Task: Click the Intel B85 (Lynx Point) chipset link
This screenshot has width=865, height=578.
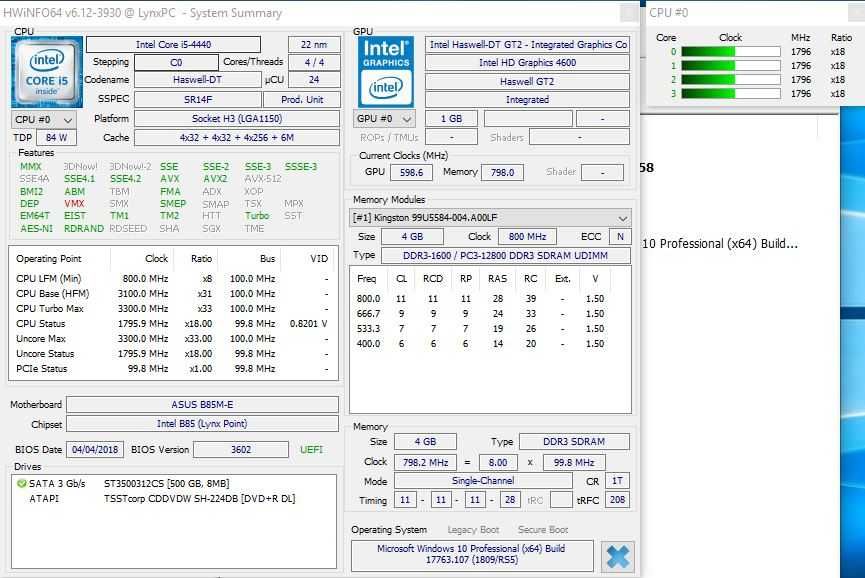Action: (x=202, y=424)
